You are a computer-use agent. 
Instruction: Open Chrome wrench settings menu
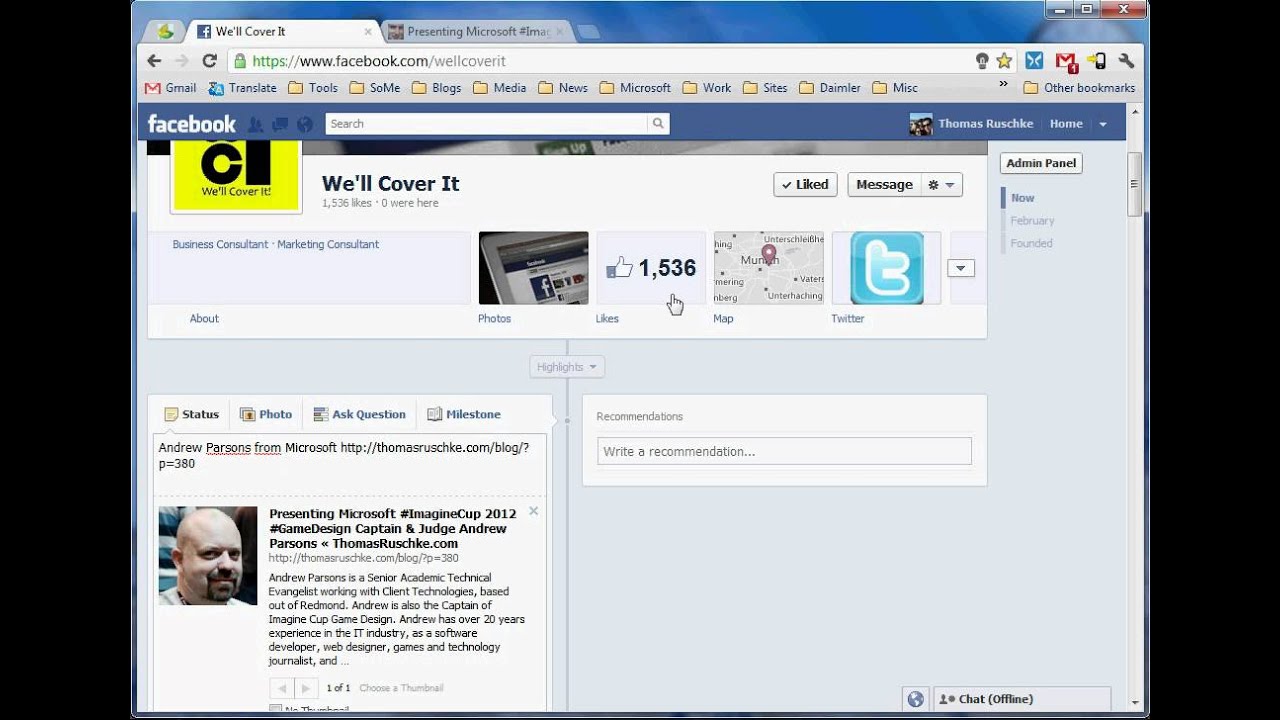[x=1126, y=61]
